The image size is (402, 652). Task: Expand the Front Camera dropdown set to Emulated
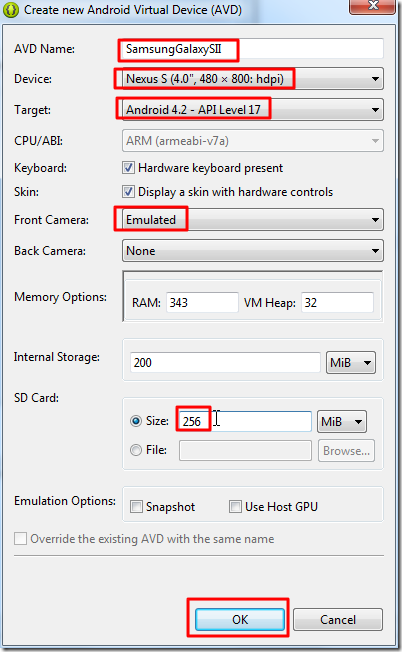253,220
